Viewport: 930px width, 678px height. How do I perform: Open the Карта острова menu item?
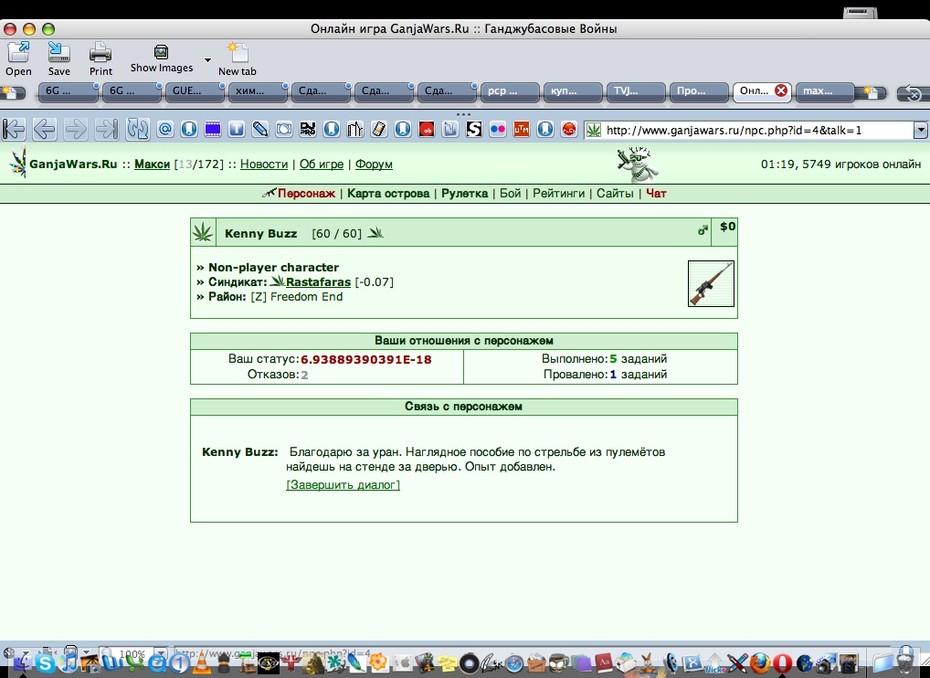pos(388,193)
